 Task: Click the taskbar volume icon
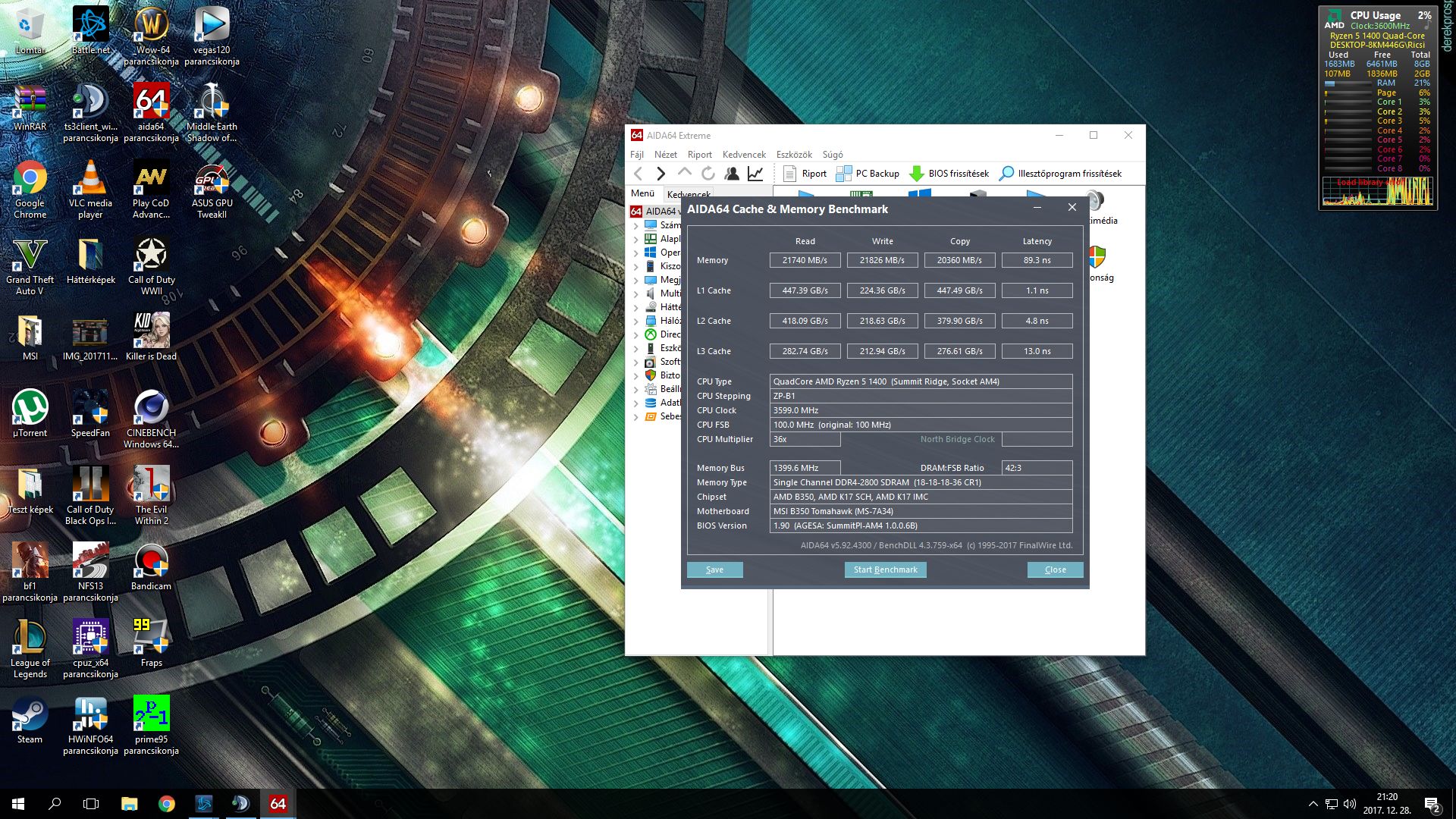(1349, 804)
